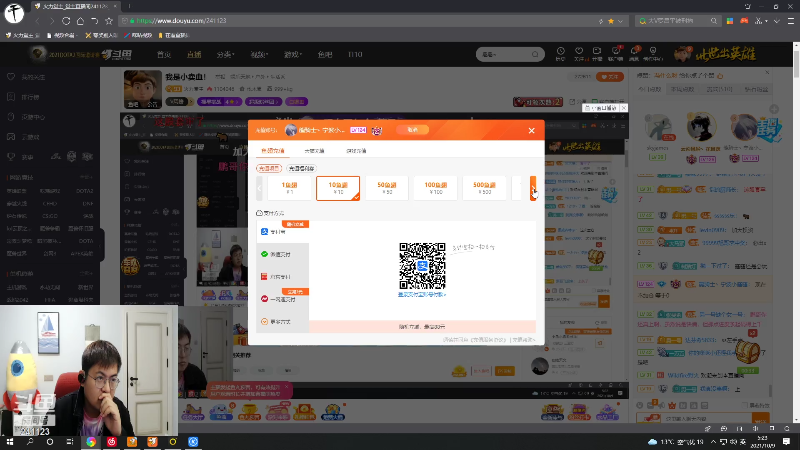Open the game controller extension icon

coord(744,21)
